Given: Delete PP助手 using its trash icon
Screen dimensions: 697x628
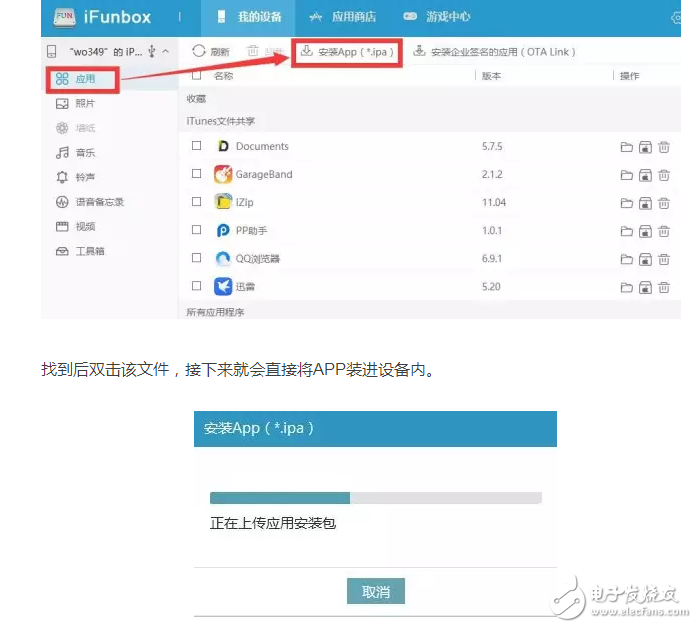Looking at the screenshot, I should 664,231.
